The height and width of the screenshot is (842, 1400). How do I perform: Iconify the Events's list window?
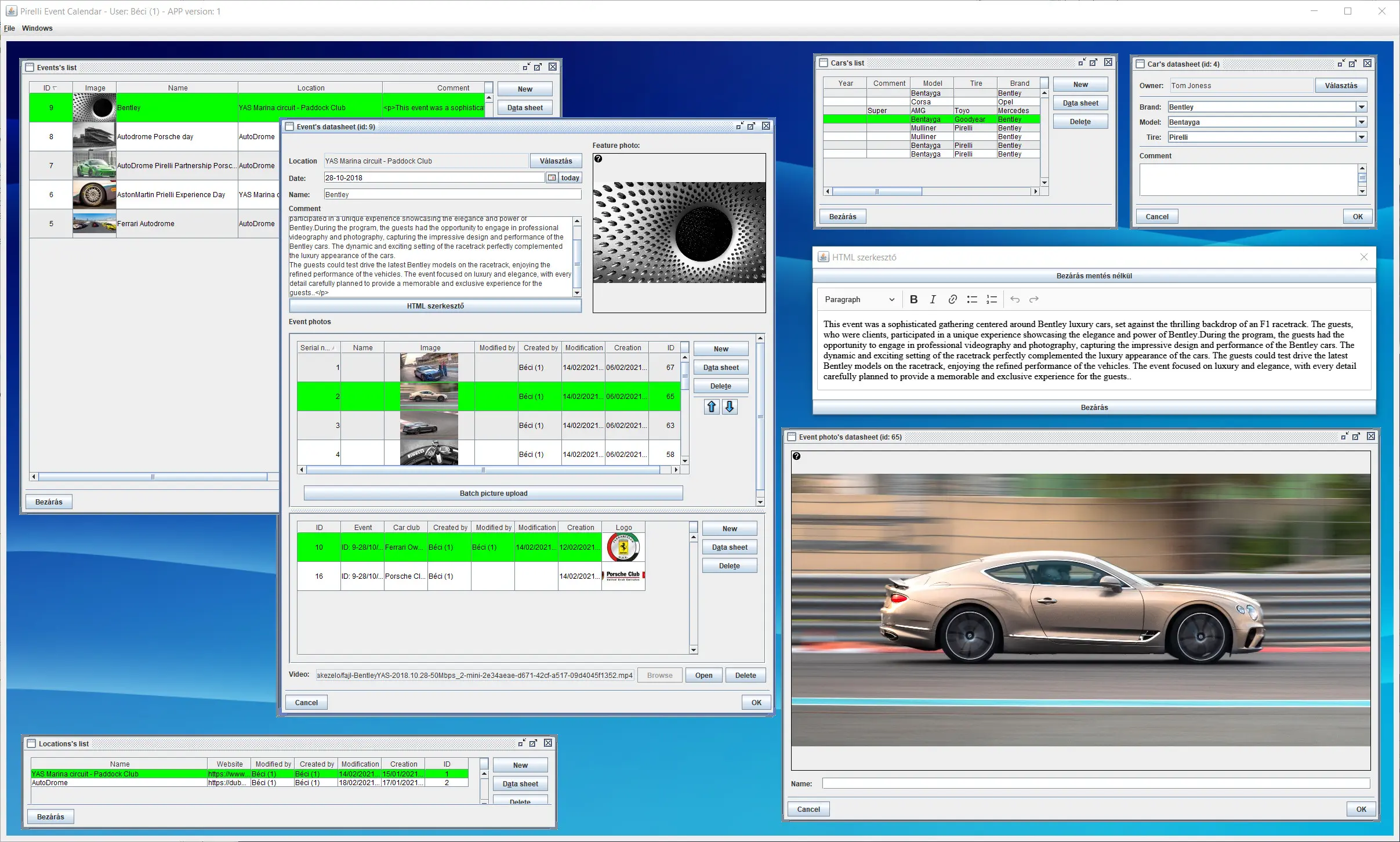[526, 67]
